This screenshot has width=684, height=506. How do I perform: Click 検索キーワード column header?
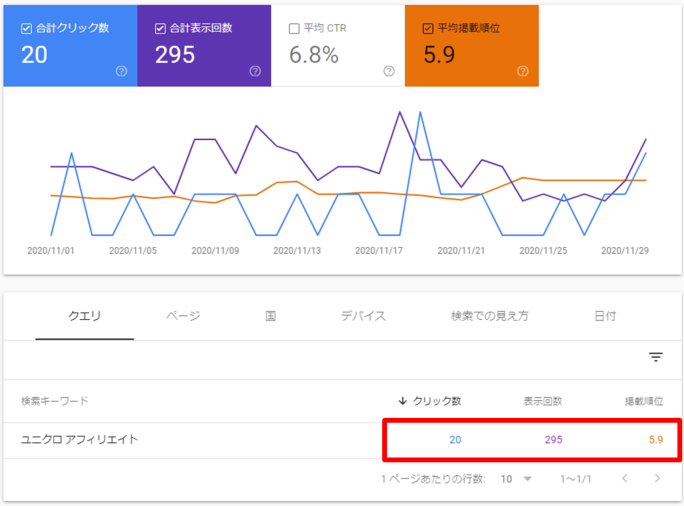click(x=55, y=400)
